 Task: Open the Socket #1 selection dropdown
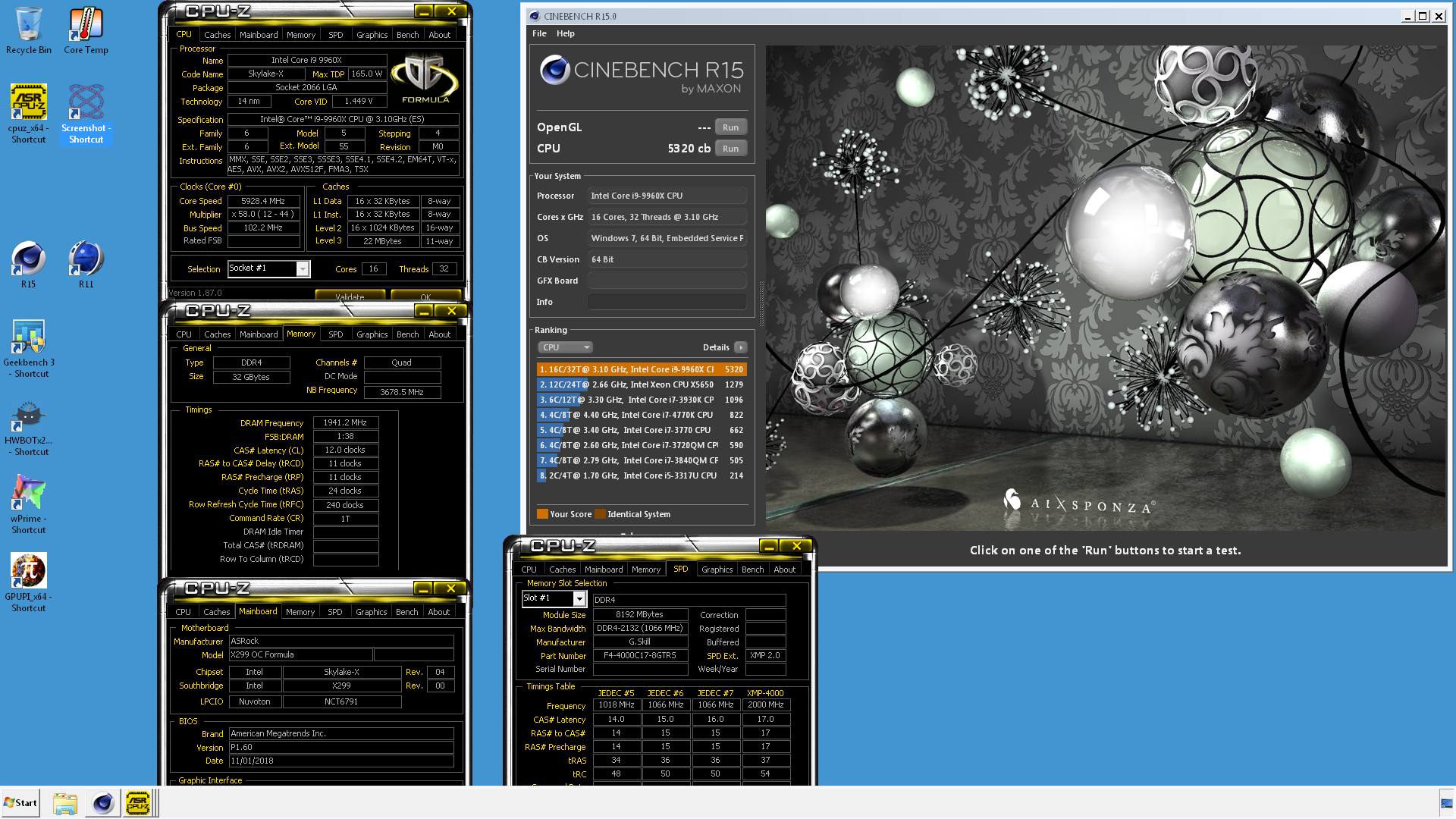point(303,268)
